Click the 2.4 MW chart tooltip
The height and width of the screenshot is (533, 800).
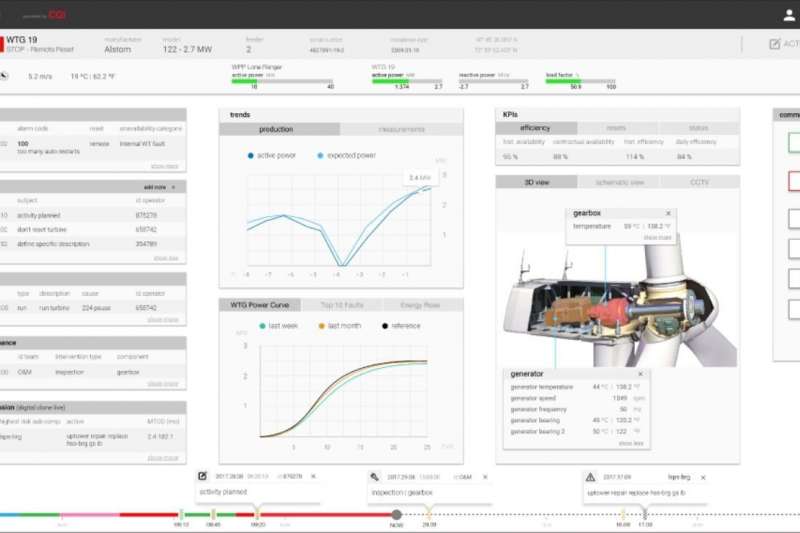[x=420, y=177]
